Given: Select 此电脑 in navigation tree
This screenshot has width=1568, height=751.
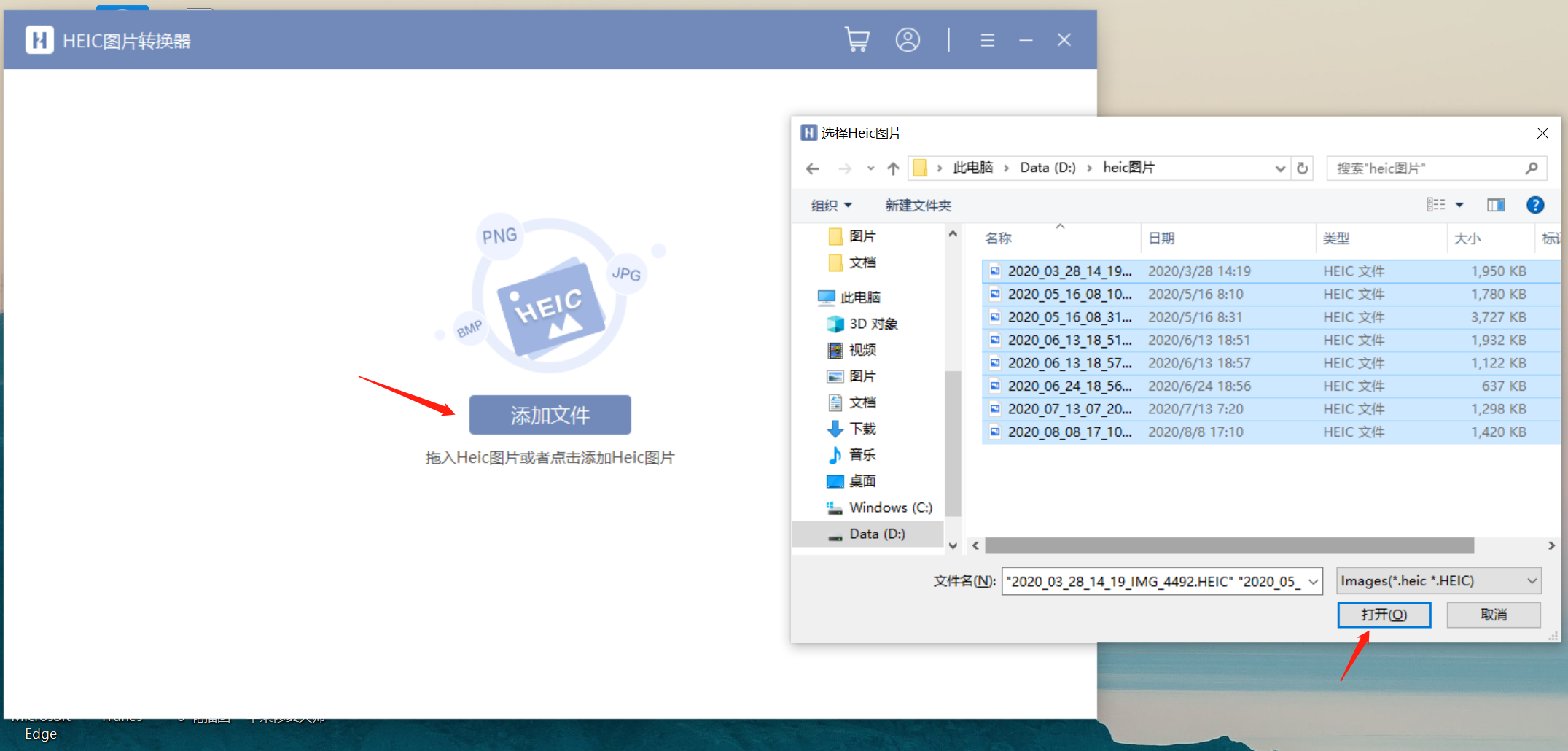Looking at the screenshot, I should click(x=849, y=297).
